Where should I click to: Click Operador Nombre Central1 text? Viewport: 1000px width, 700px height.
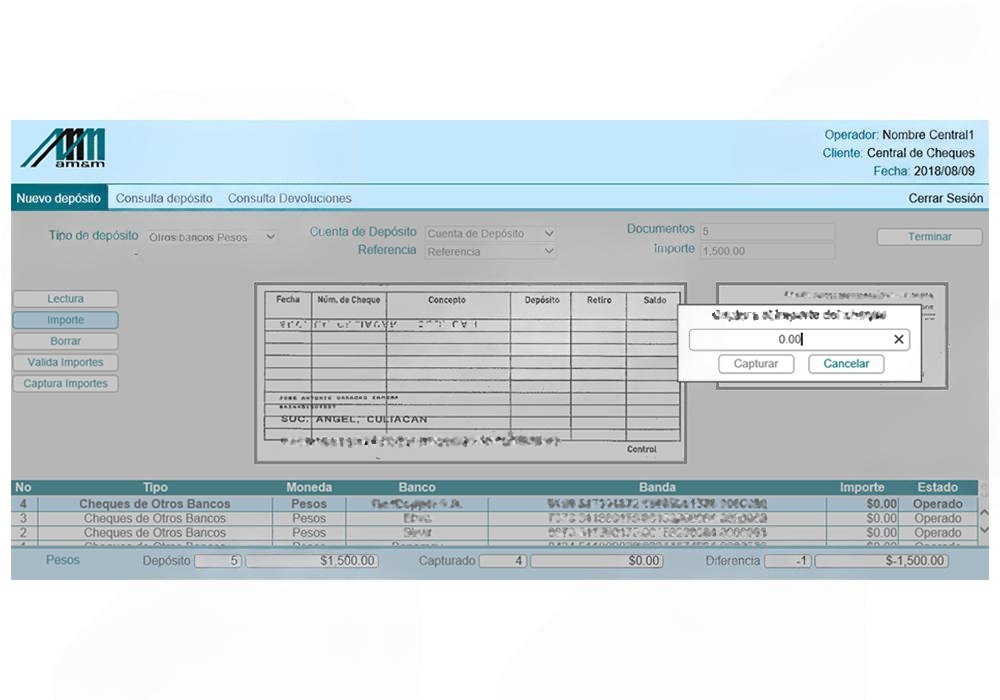(899, 135)
